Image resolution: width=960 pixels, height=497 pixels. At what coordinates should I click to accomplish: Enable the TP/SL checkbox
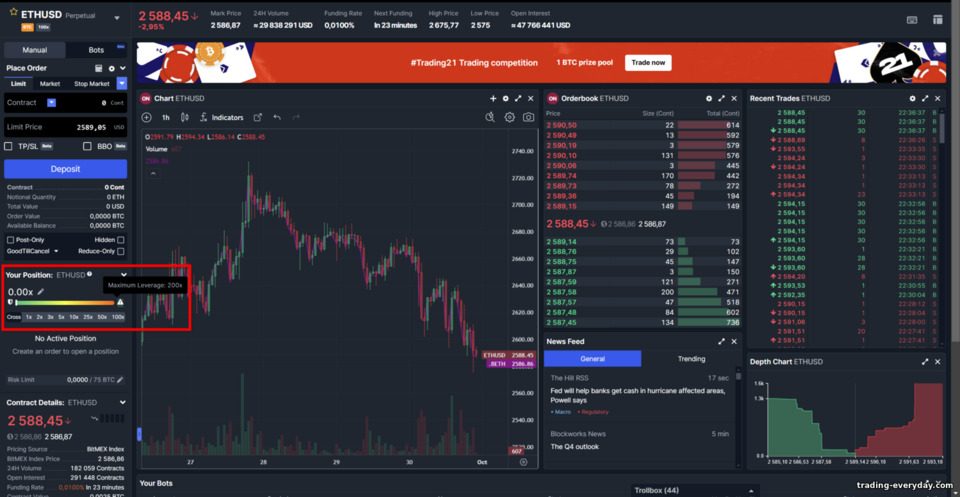[x=9, y=146]
